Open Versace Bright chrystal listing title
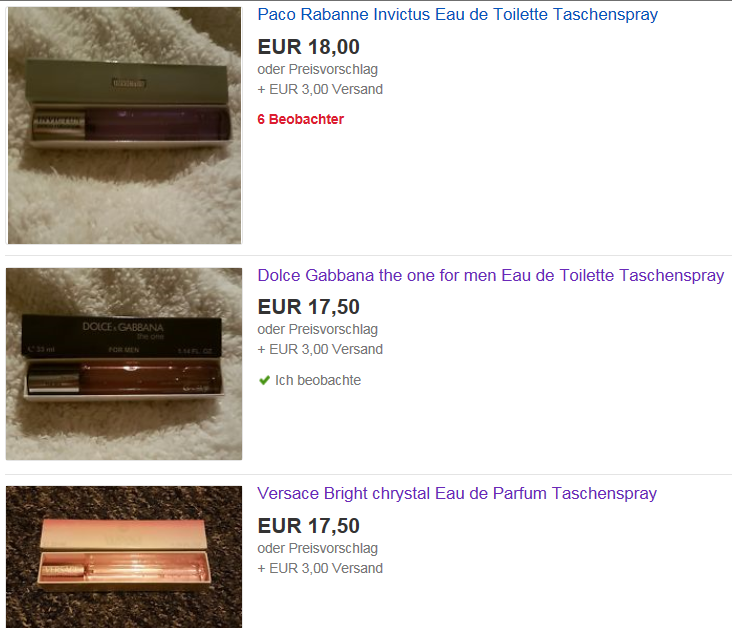 [457, 494]
